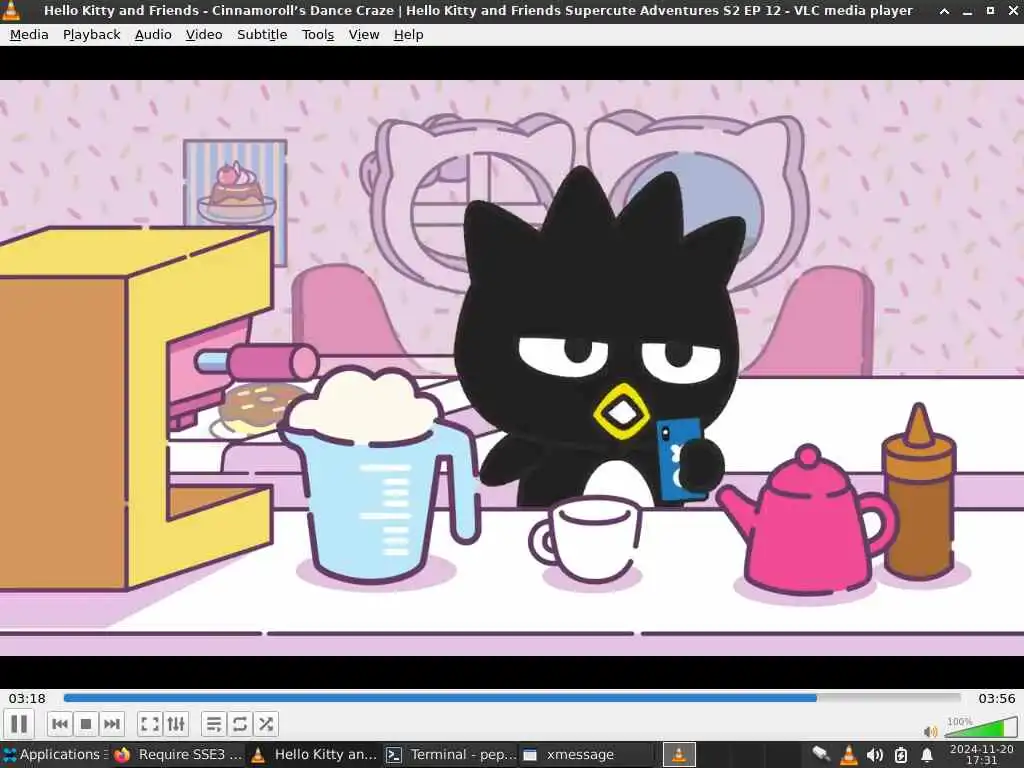This screenshot has height=768, width=1024.
Task: Open the battery power tray icon
Action: tap(901, 755)
